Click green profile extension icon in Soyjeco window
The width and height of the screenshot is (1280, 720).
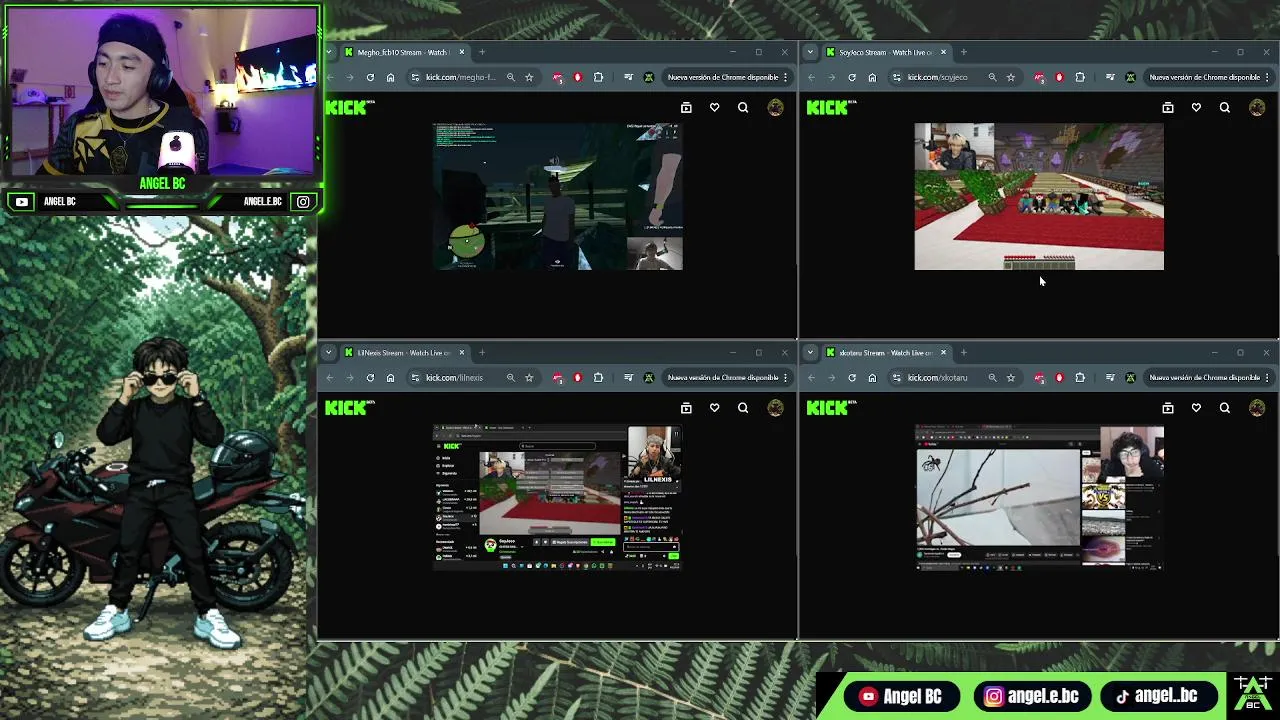pos(1130,77)
